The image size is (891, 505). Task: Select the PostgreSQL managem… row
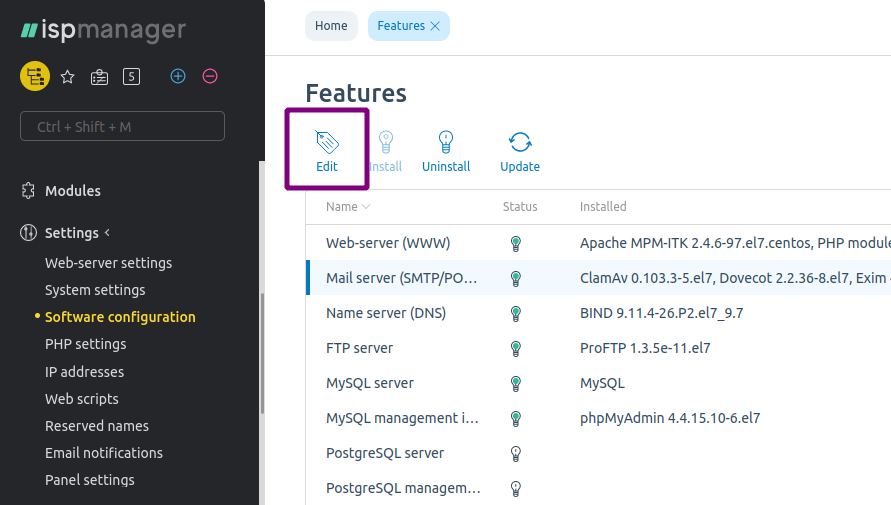coord(598,488)
